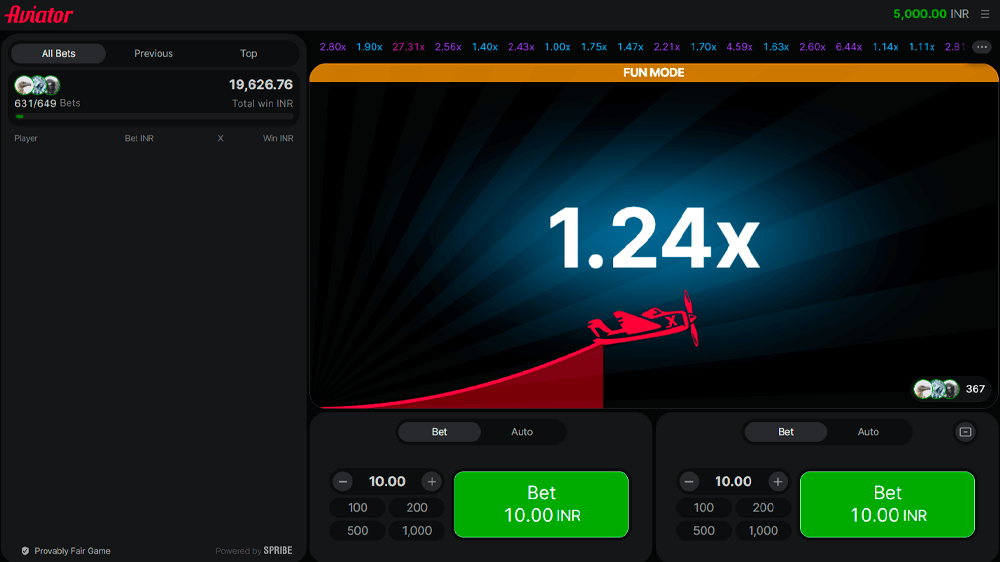The height and width of the screenshot is (562, 1000).
Task: Choose the 500 quick amount in left panel
Action: tap(358, 531)
